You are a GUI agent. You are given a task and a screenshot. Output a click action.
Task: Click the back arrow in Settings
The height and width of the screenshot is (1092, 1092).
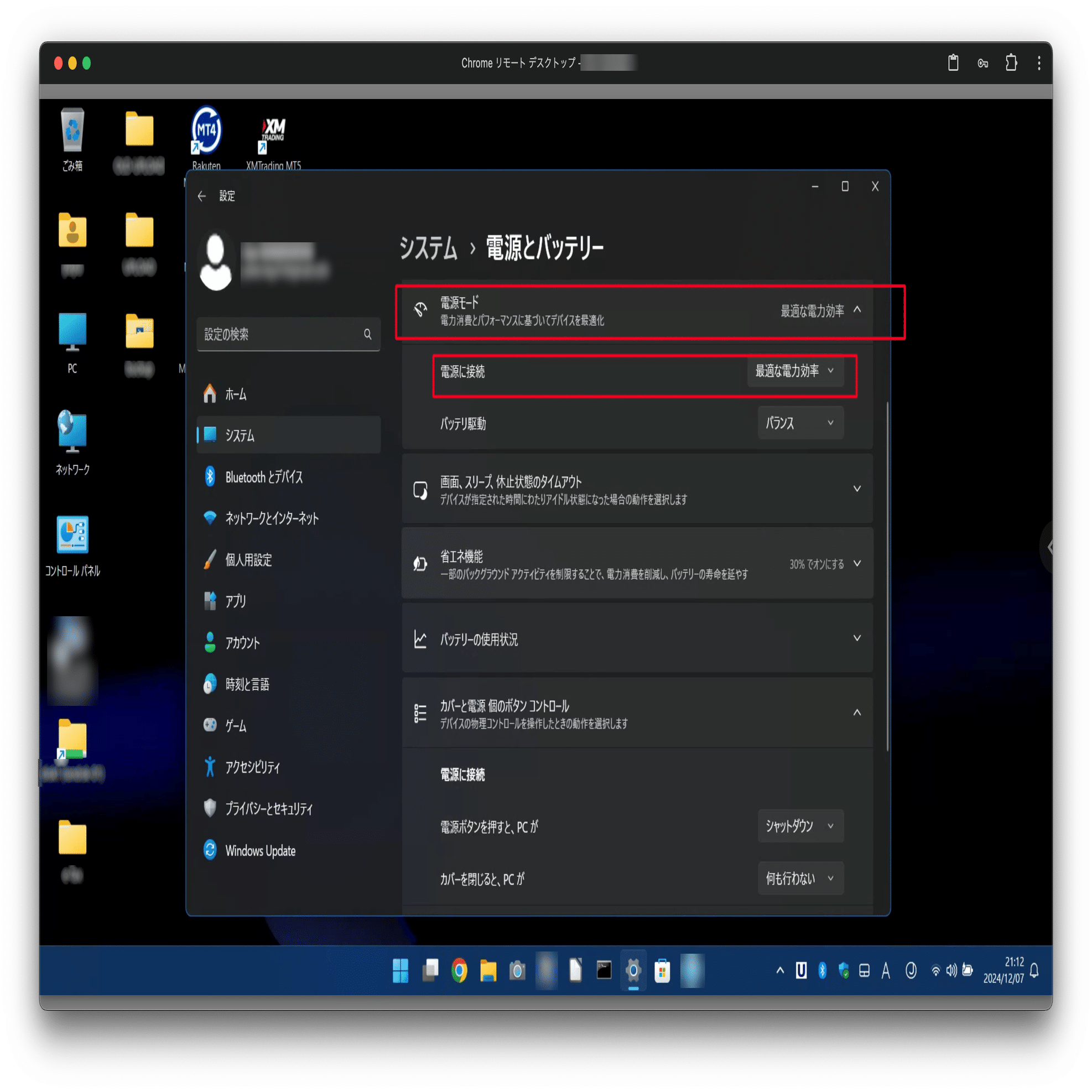point(202,196)
